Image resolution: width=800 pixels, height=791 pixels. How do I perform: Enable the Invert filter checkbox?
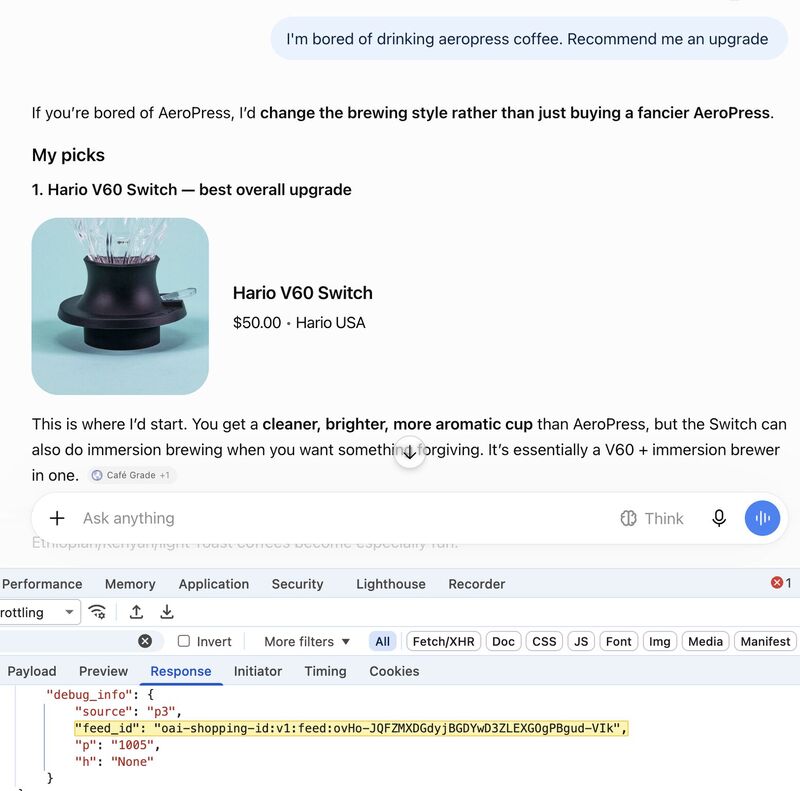pos(184,641)
